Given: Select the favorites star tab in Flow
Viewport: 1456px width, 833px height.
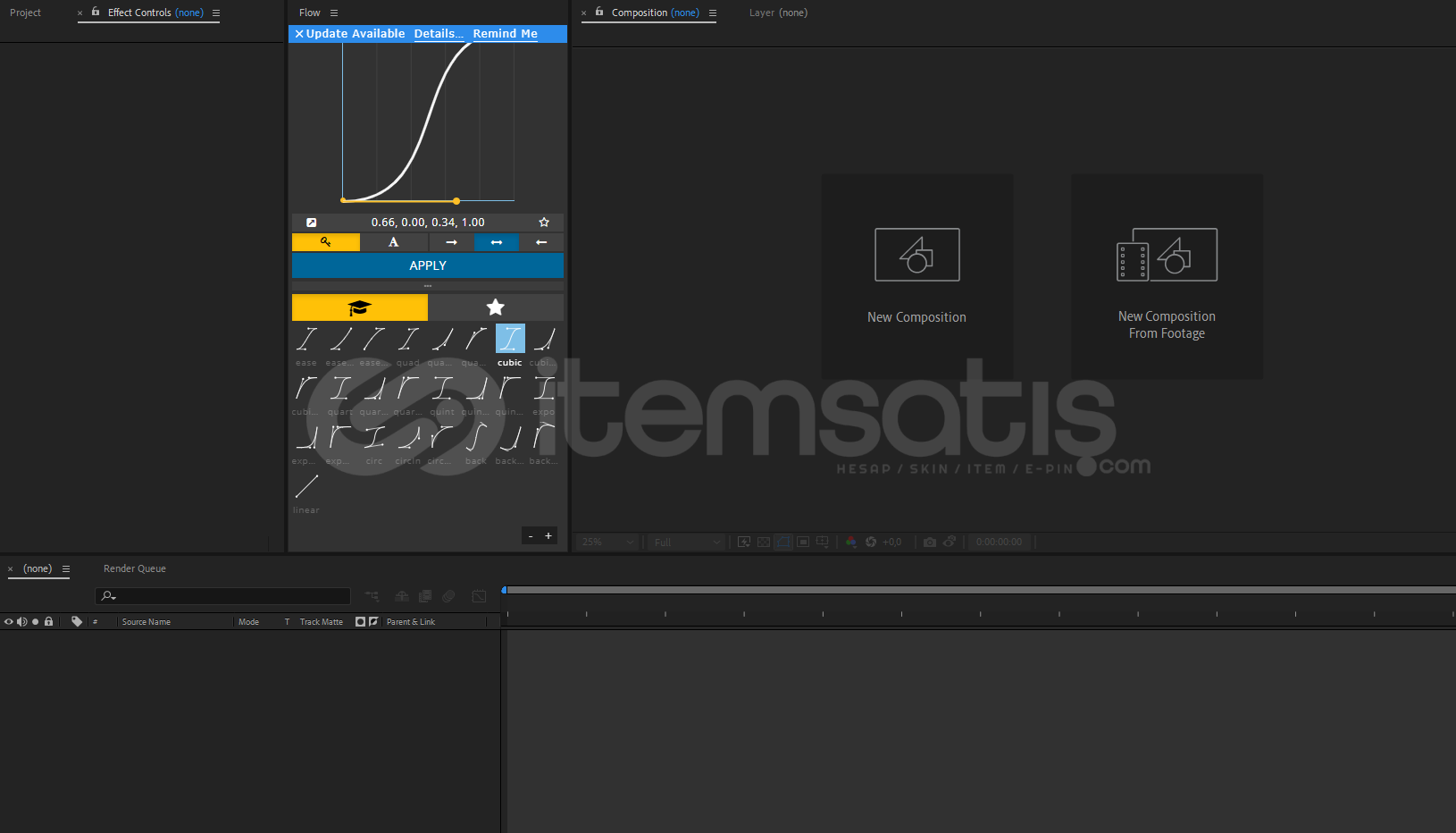Looking at the screenshot, I should 496,307.
